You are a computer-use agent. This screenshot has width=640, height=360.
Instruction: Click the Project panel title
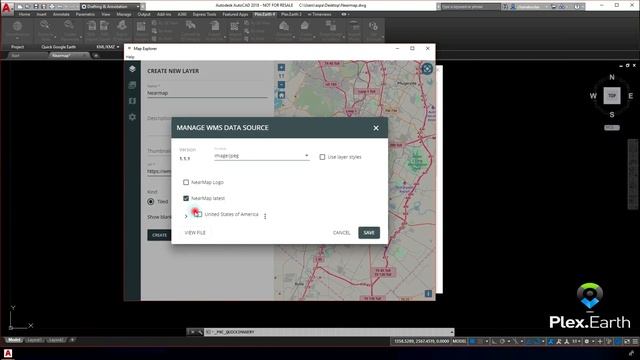[17, 47]
